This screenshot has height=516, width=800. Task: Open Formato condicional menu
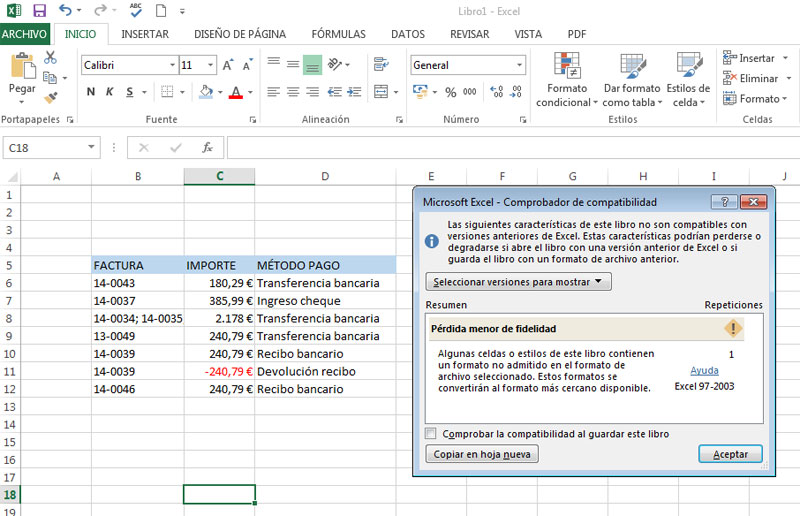point(566,80)
